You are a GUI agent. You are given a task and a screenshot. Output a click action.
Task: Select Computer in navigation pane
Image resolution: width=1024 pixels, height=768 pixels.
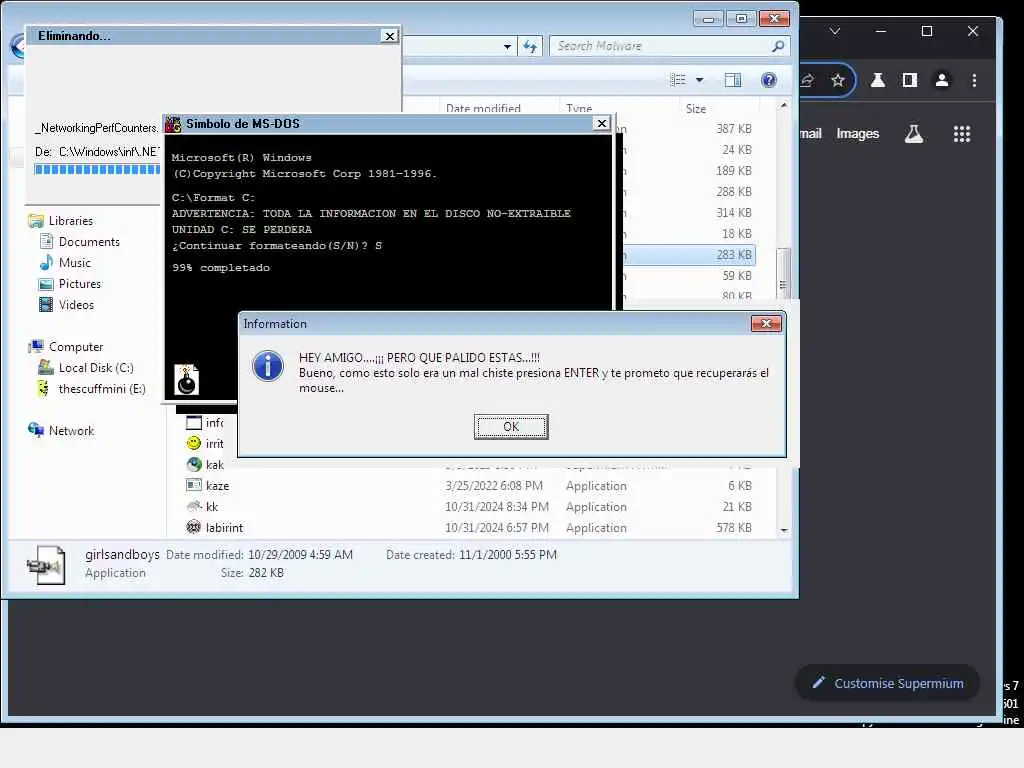point(76,347)
